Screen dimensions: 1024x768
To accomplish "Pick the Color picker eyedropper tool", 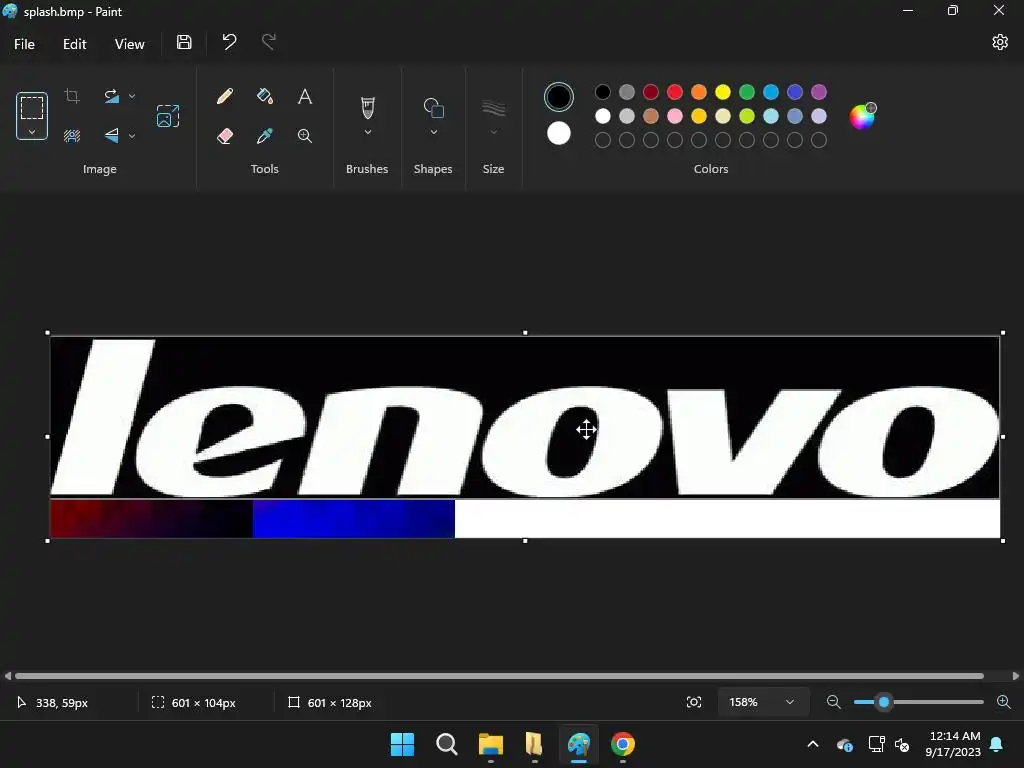I will click(x=264, y=136).
